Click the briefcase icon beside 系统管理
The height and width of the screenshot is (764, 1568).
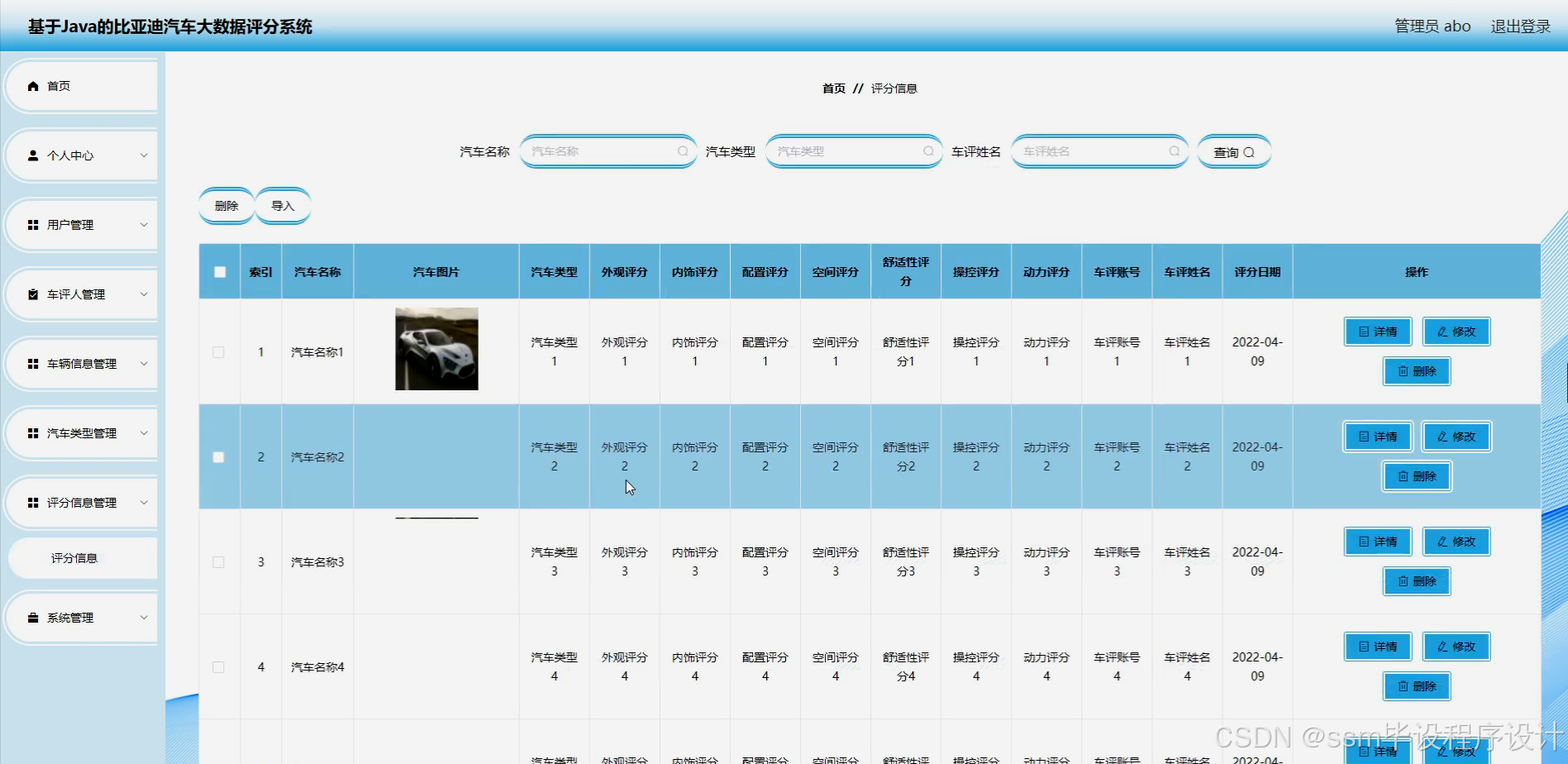[33, 618]
